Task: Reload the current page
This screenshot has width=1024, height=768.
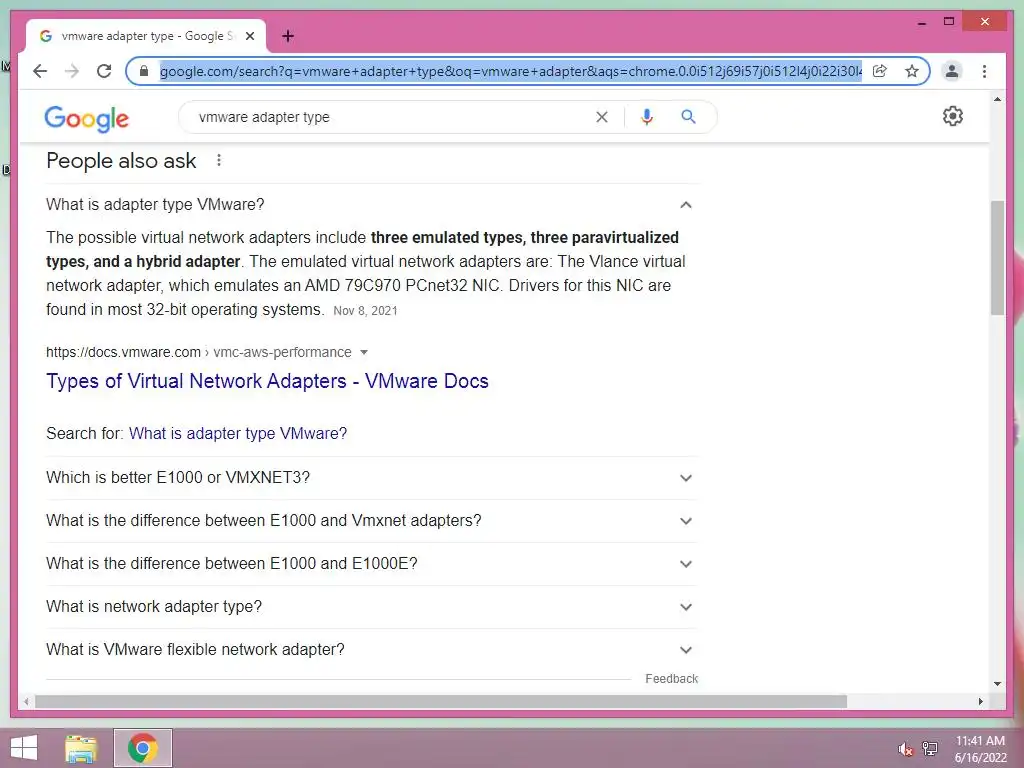Action: 104,71
